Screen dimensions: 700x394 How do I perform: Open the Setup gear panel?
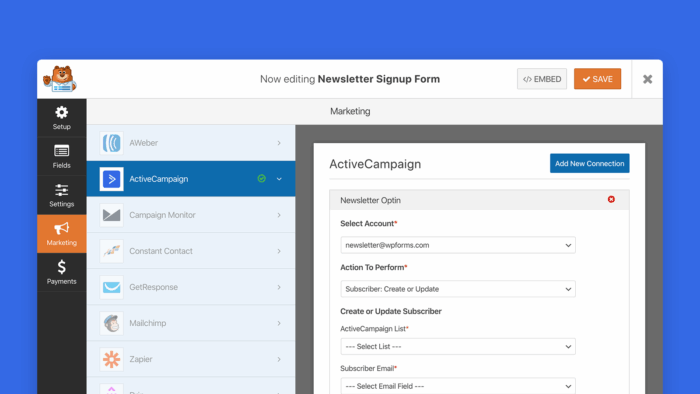pyautogui.click(x=62, y=118)
